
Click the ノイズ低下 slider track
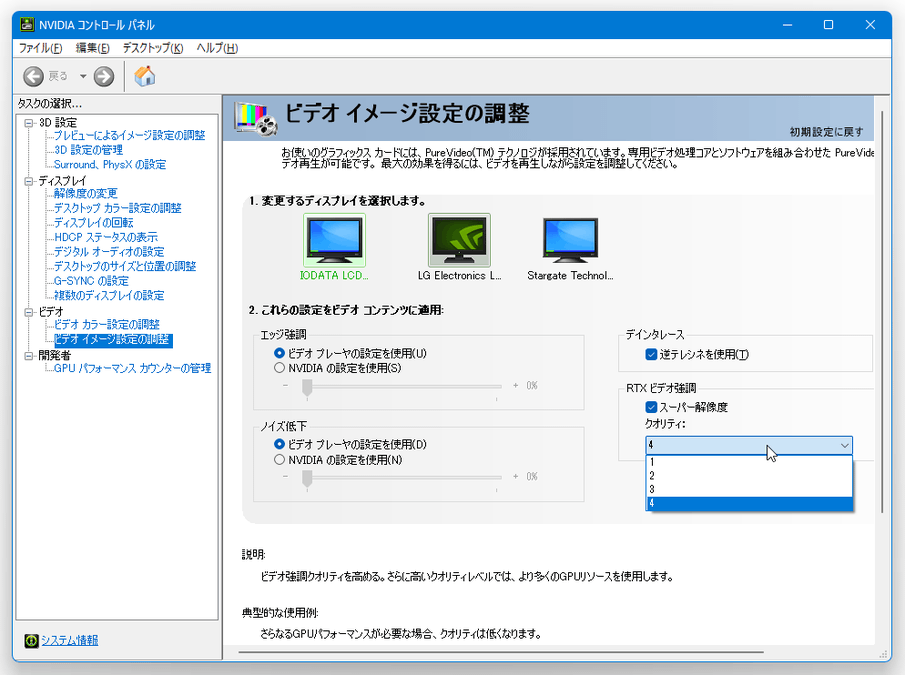404,477
